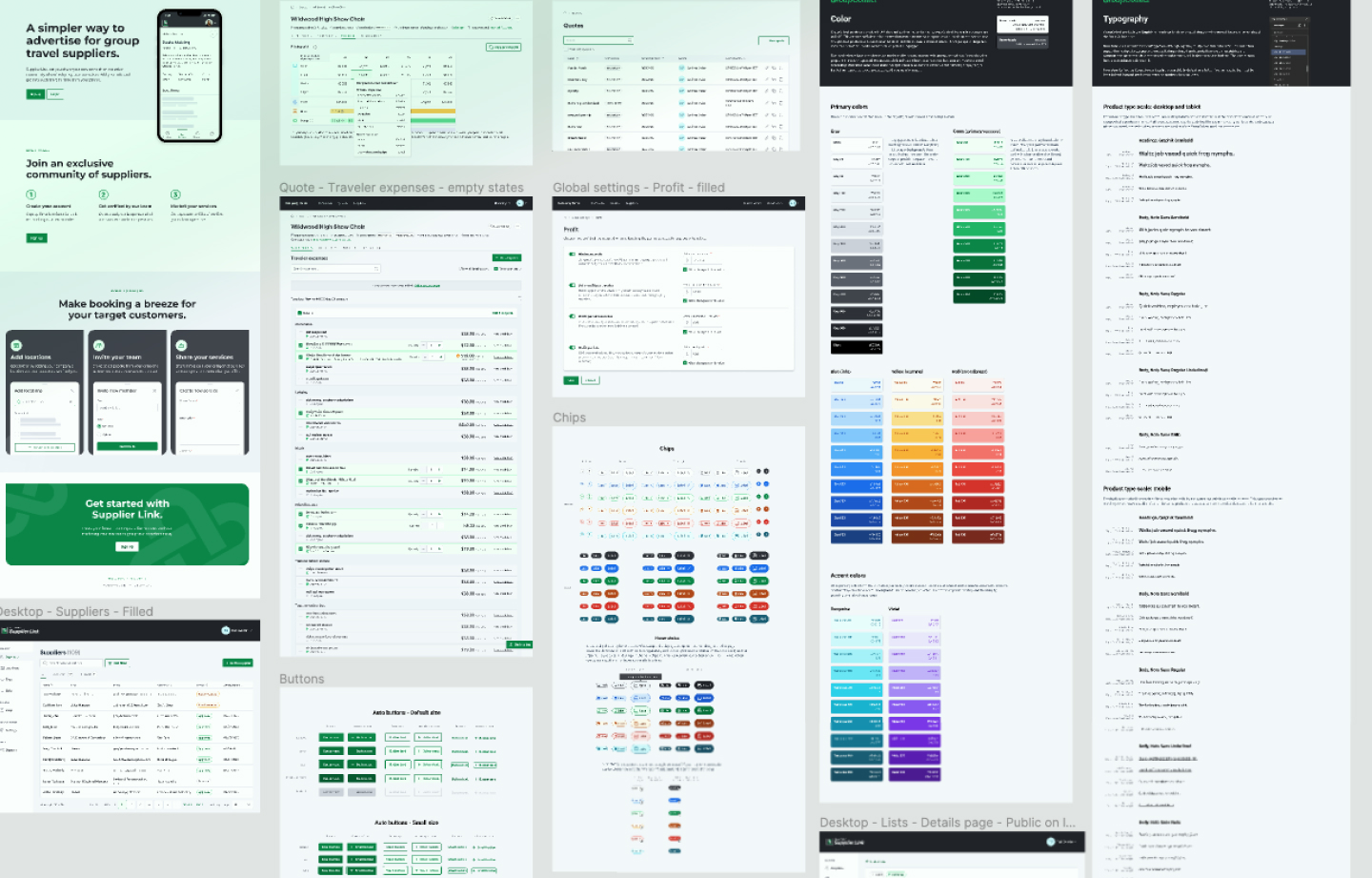This screenshot has width=1372, height=878.
Task: Toggle the green checkbox right of Traveler expenses dropdown
Action: [x=496, y=269]
